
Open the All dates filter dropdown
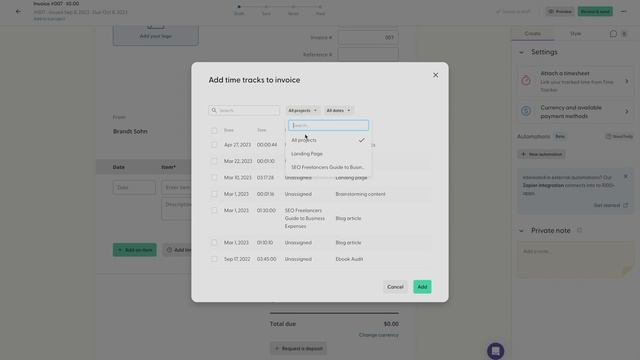338,110
